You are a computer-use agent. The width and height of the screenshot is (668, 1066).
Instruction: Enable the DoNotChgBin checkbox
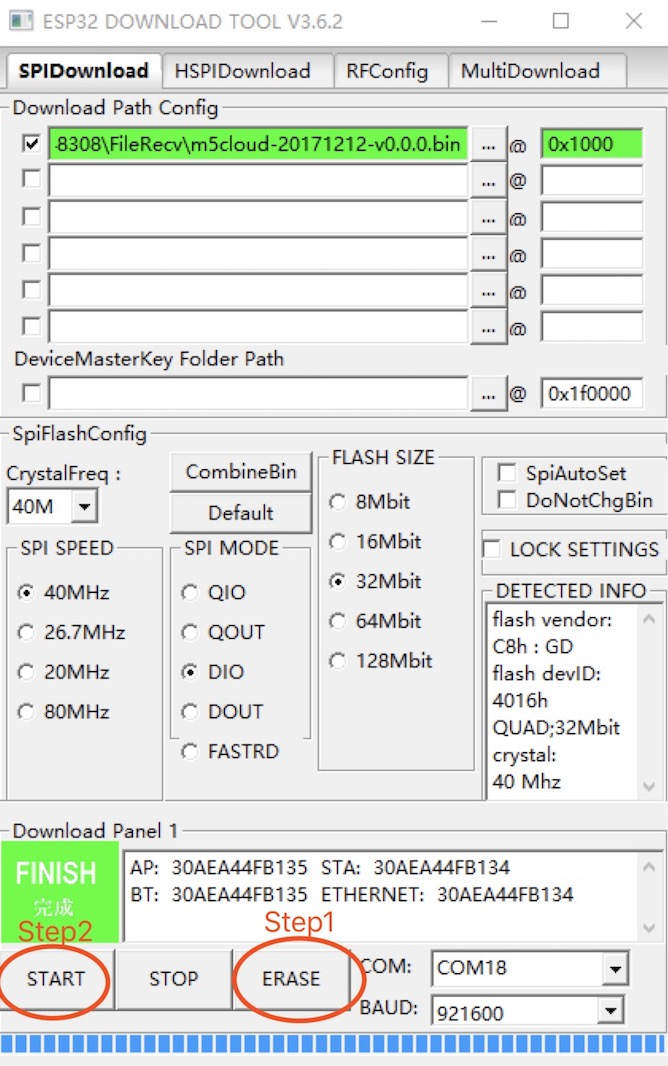pyautogui.click(x=506, y=500)
